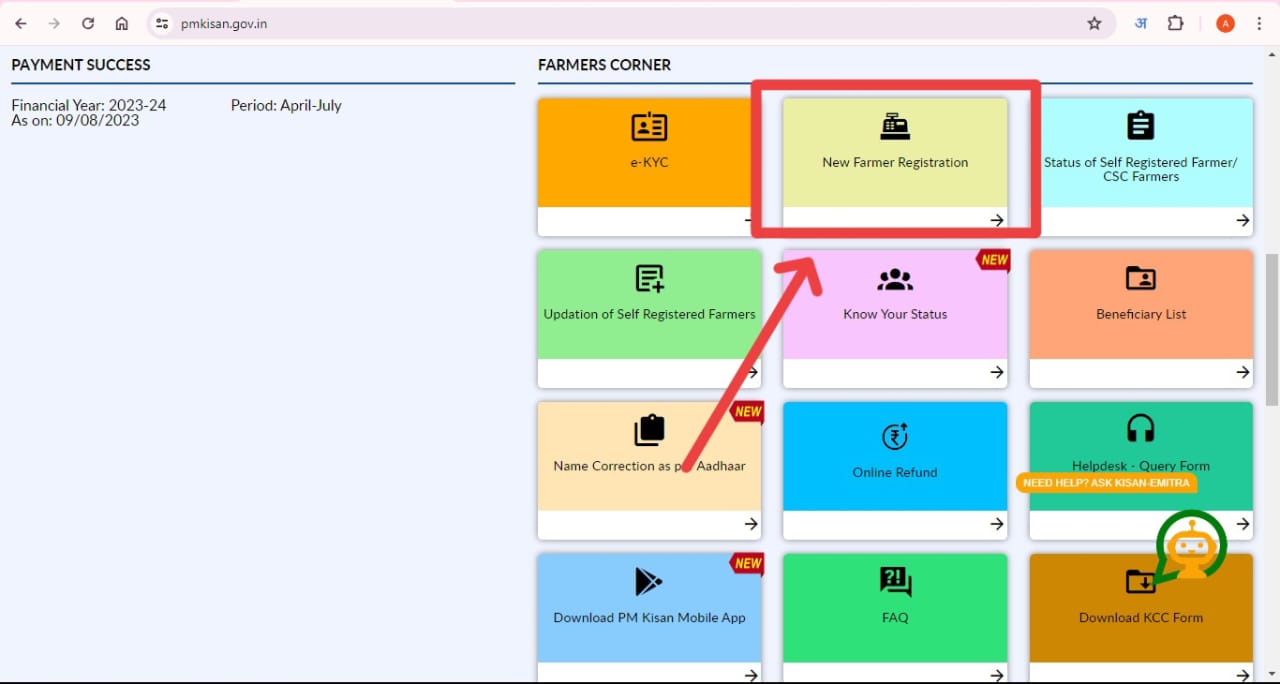The width and height of the screenshot is (1280, 684).
Task: Click the browser forward arrow
Action: coord(54,23)
